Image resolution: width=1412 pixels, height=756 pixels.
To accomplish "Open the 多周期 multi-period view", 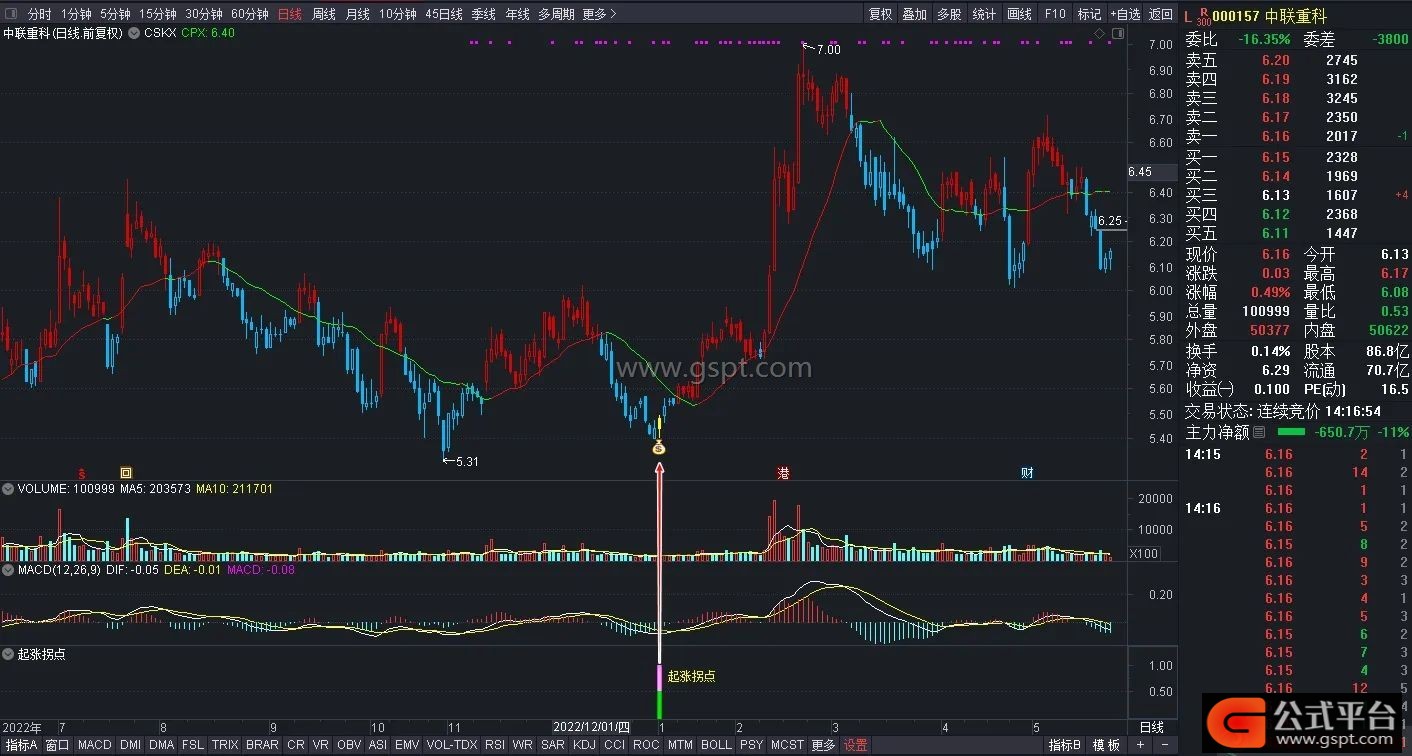I will [556, 14].
